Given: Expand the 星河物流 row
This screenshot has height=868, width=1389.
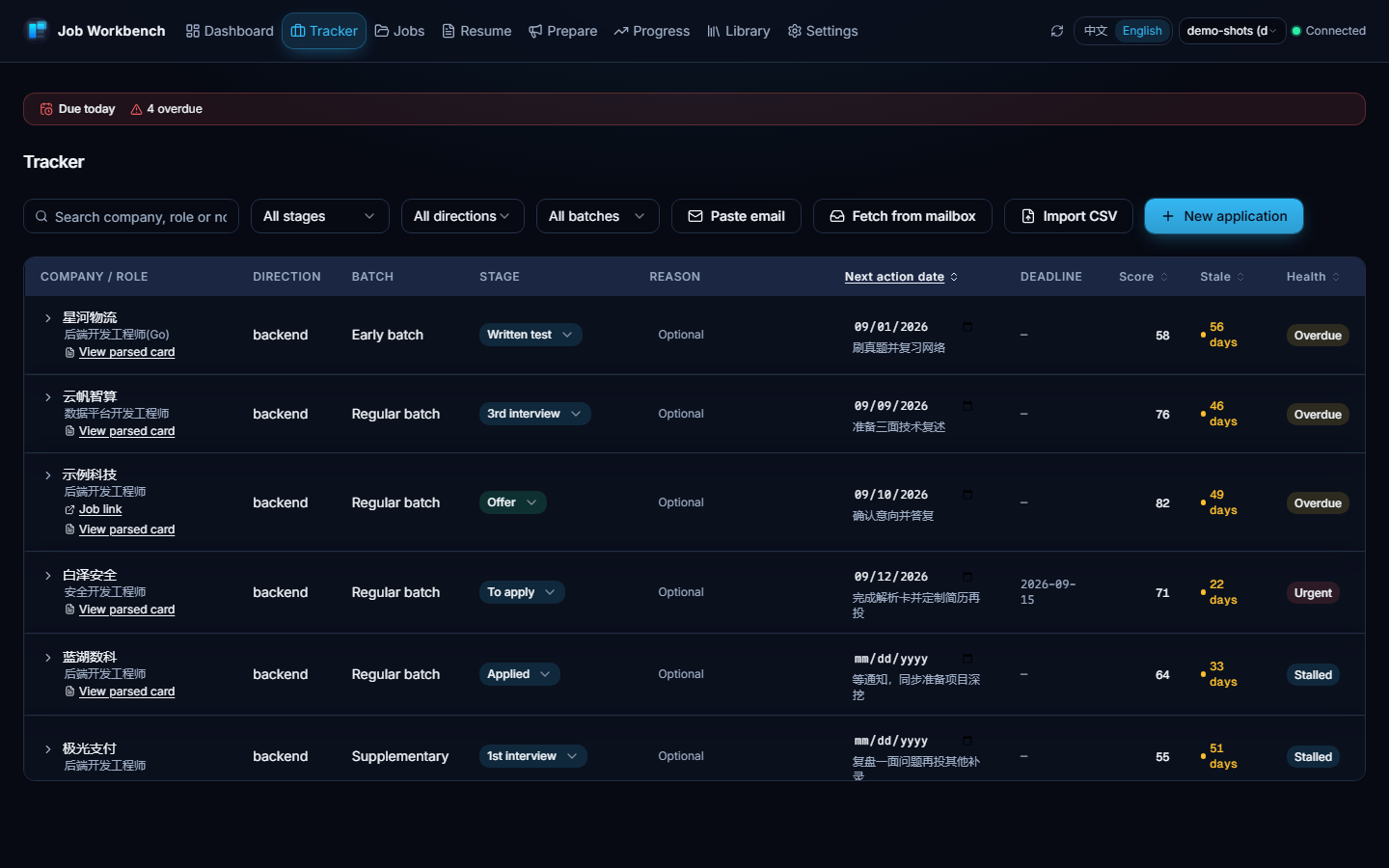Looking at the screenshot, I should pyautogui.click(x=48, y=317).
